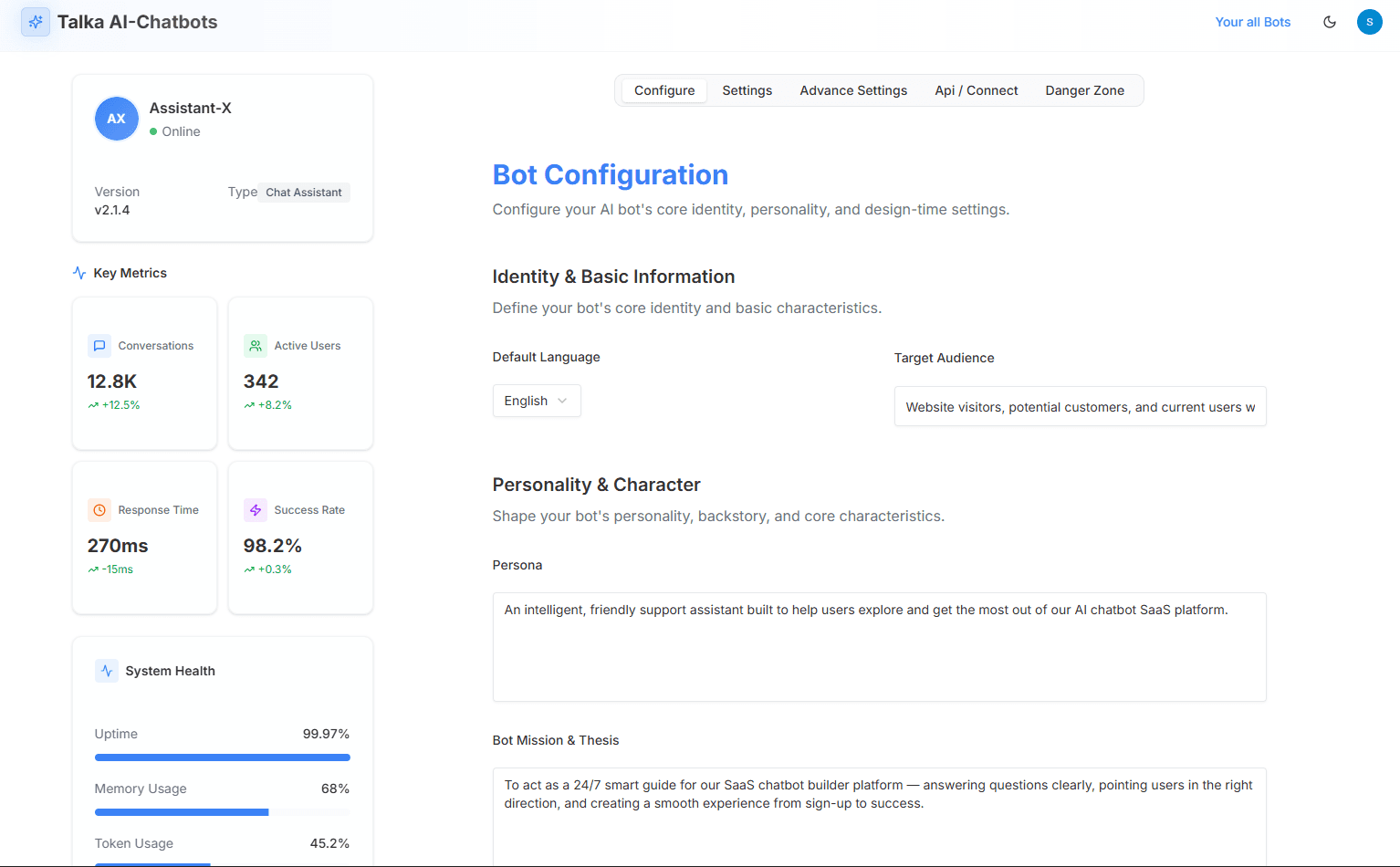
Task: Click the Online status indicator dot
Action: pos(155,131)
